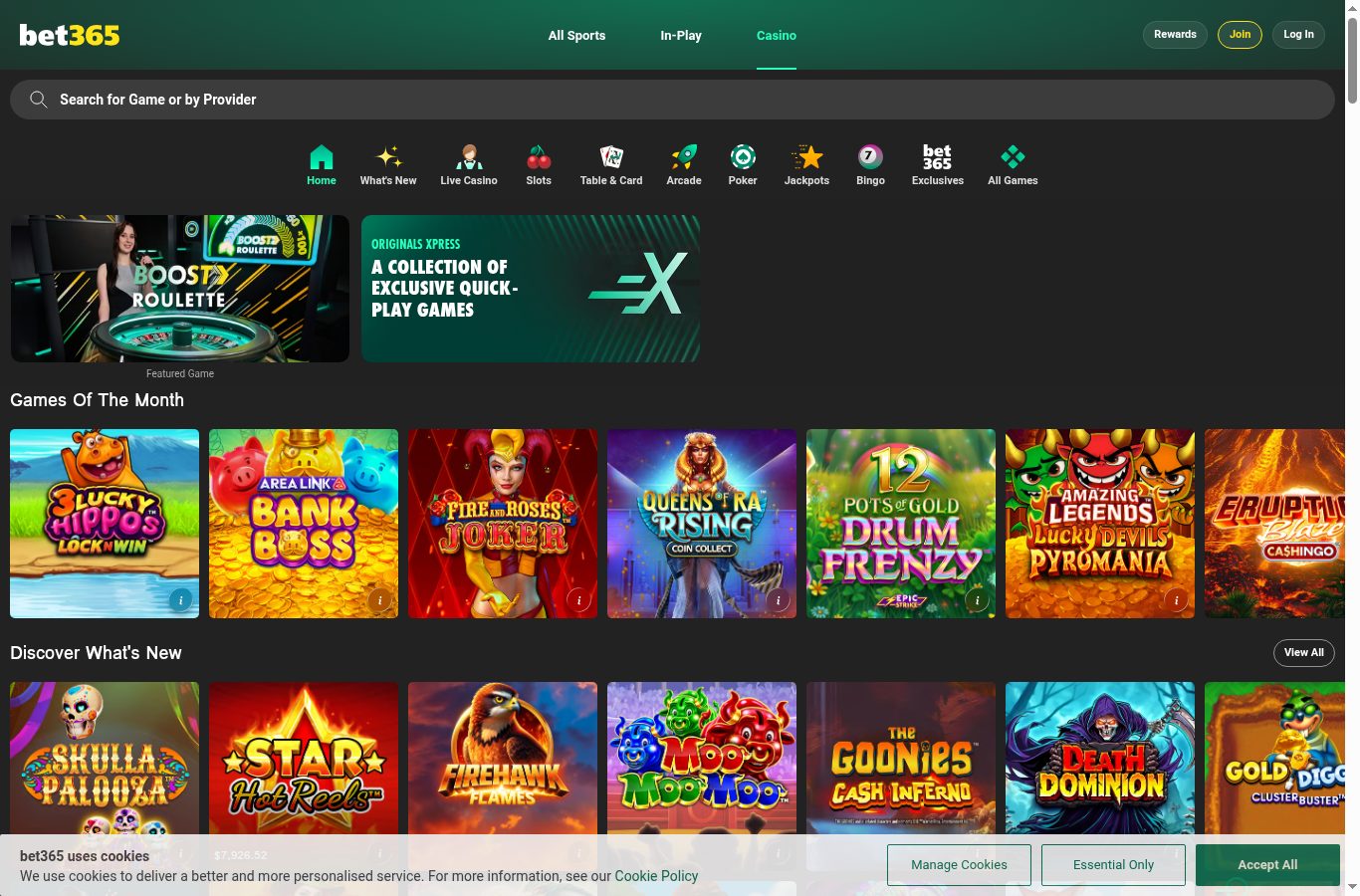This screenshot has height=896, width=1360.
Task: Launch Death Dominion game
Action: point(1100,759)
